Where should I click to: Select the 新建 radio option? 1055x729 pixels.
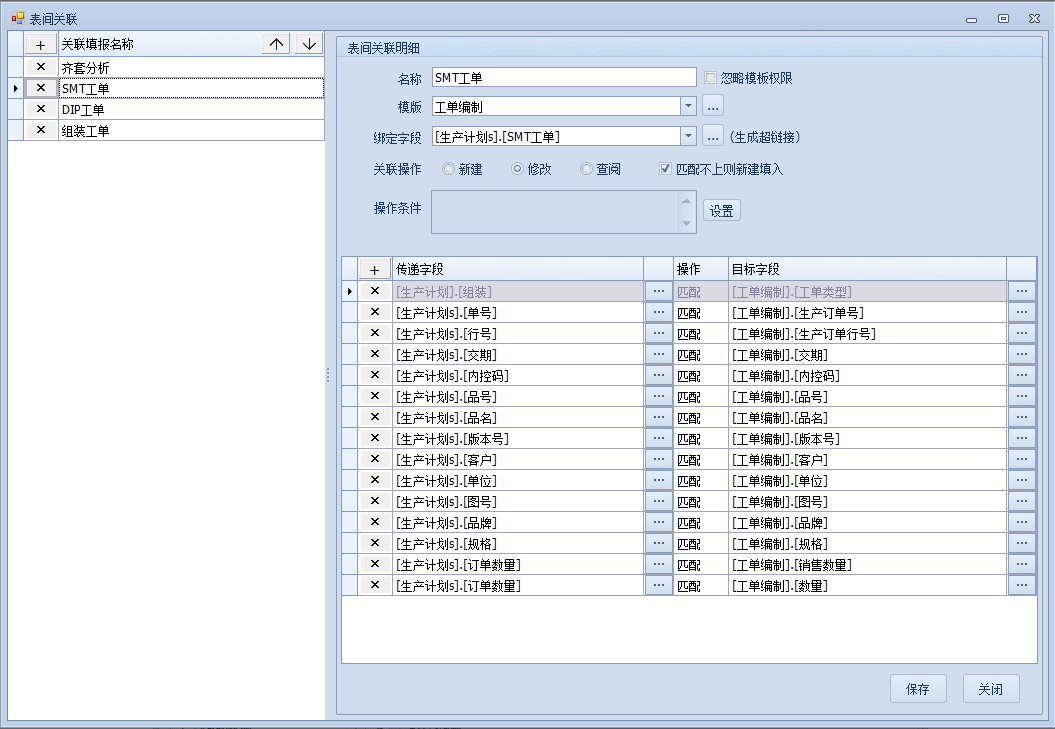coord(448,169)
